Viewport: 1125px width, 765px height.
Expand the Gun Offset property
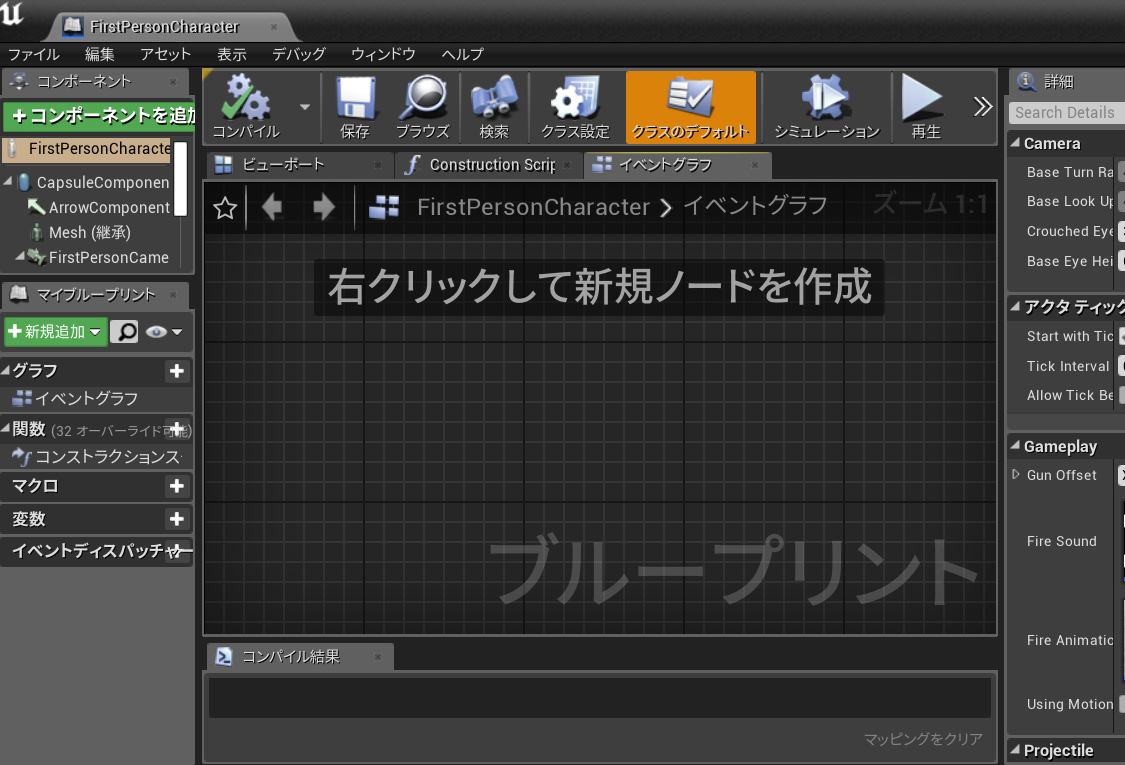point(1015,474)
